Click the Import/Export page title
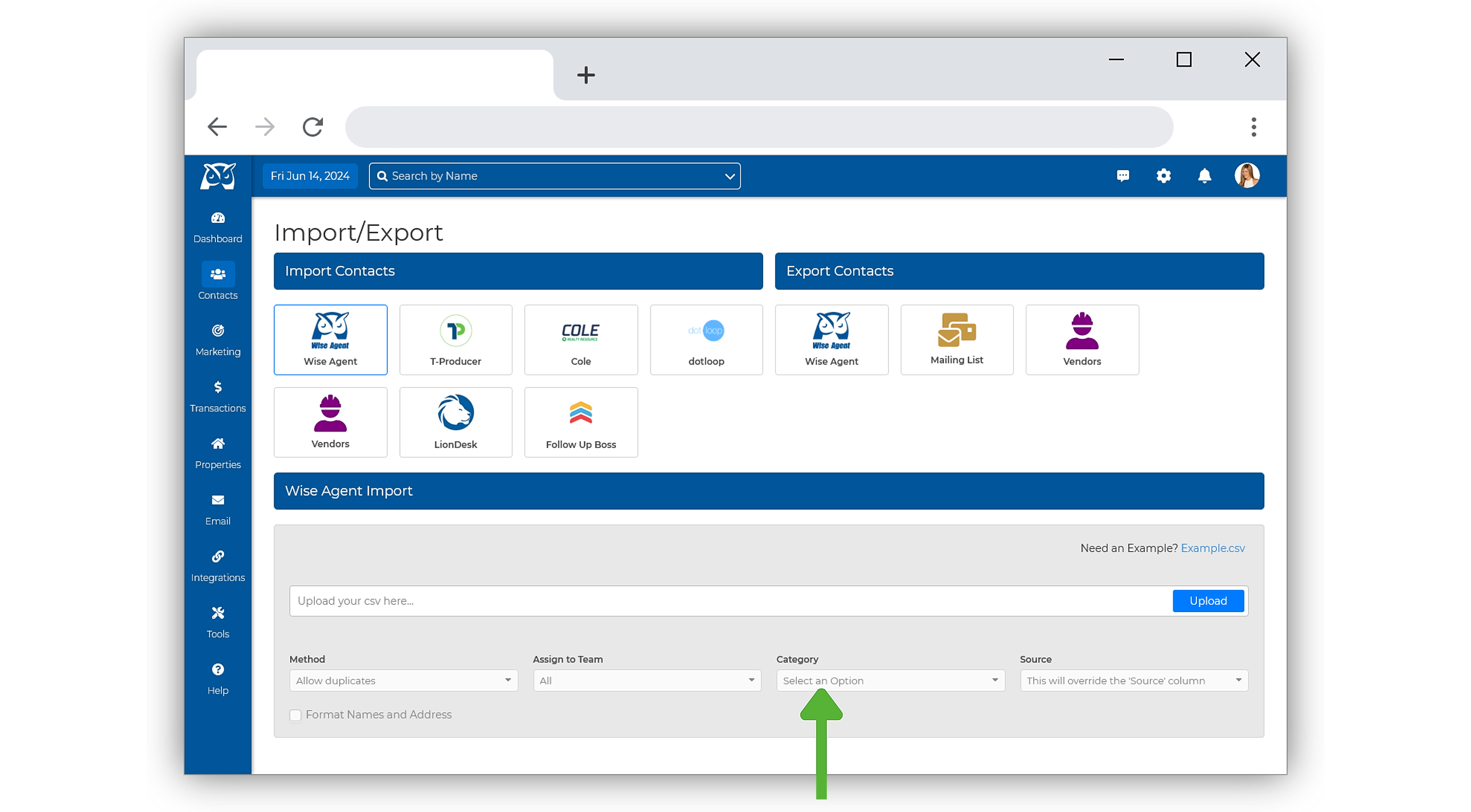 coord(359,233)
